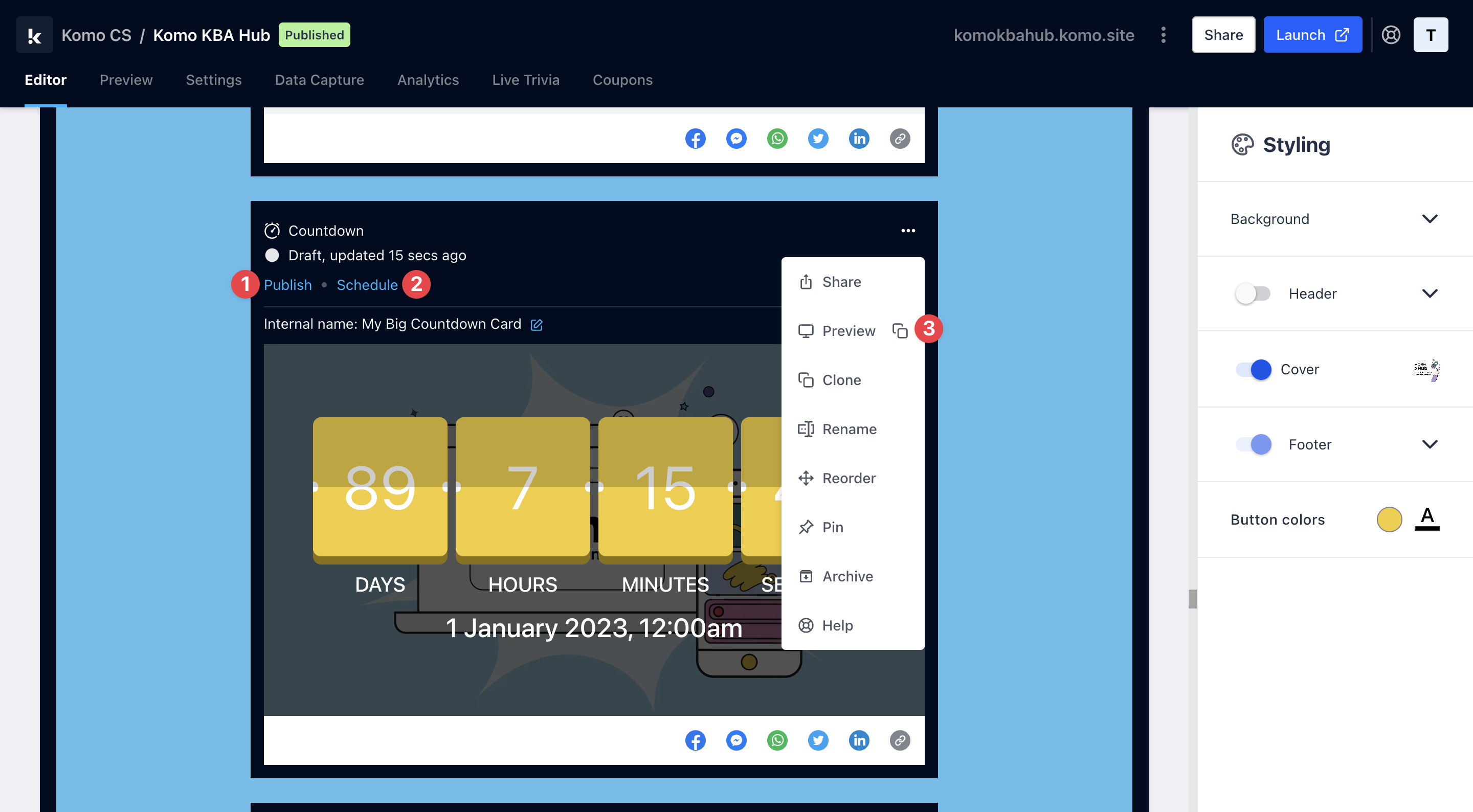Expand the Footer styling chevron

pos(1429,444)
